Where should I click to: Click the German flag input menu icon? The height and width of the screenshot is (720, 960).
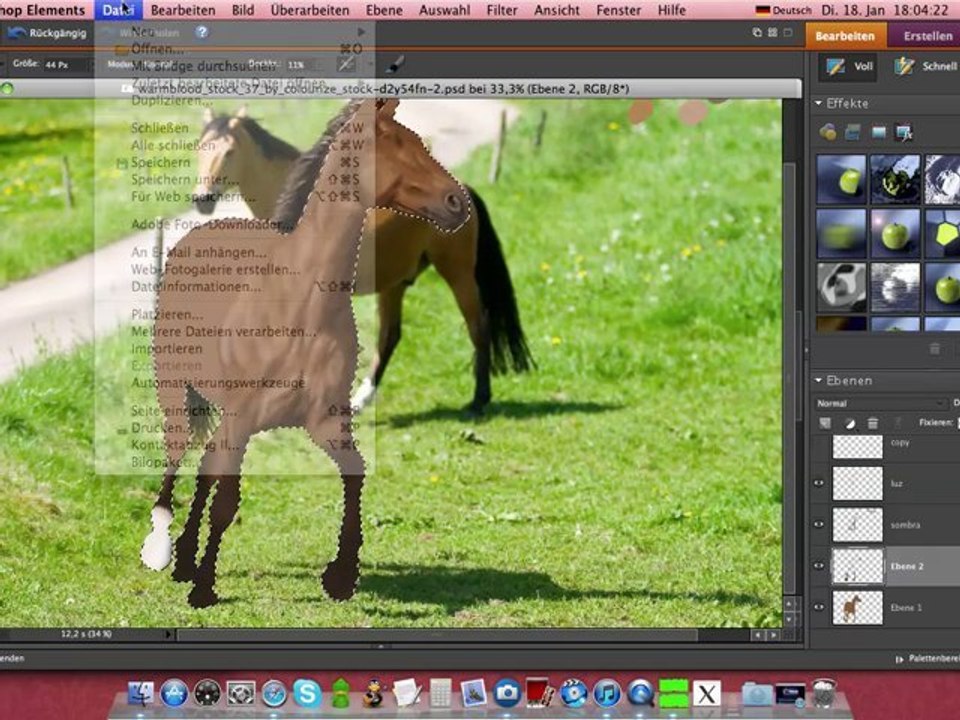pyautogui.click(x=762, y=10)
